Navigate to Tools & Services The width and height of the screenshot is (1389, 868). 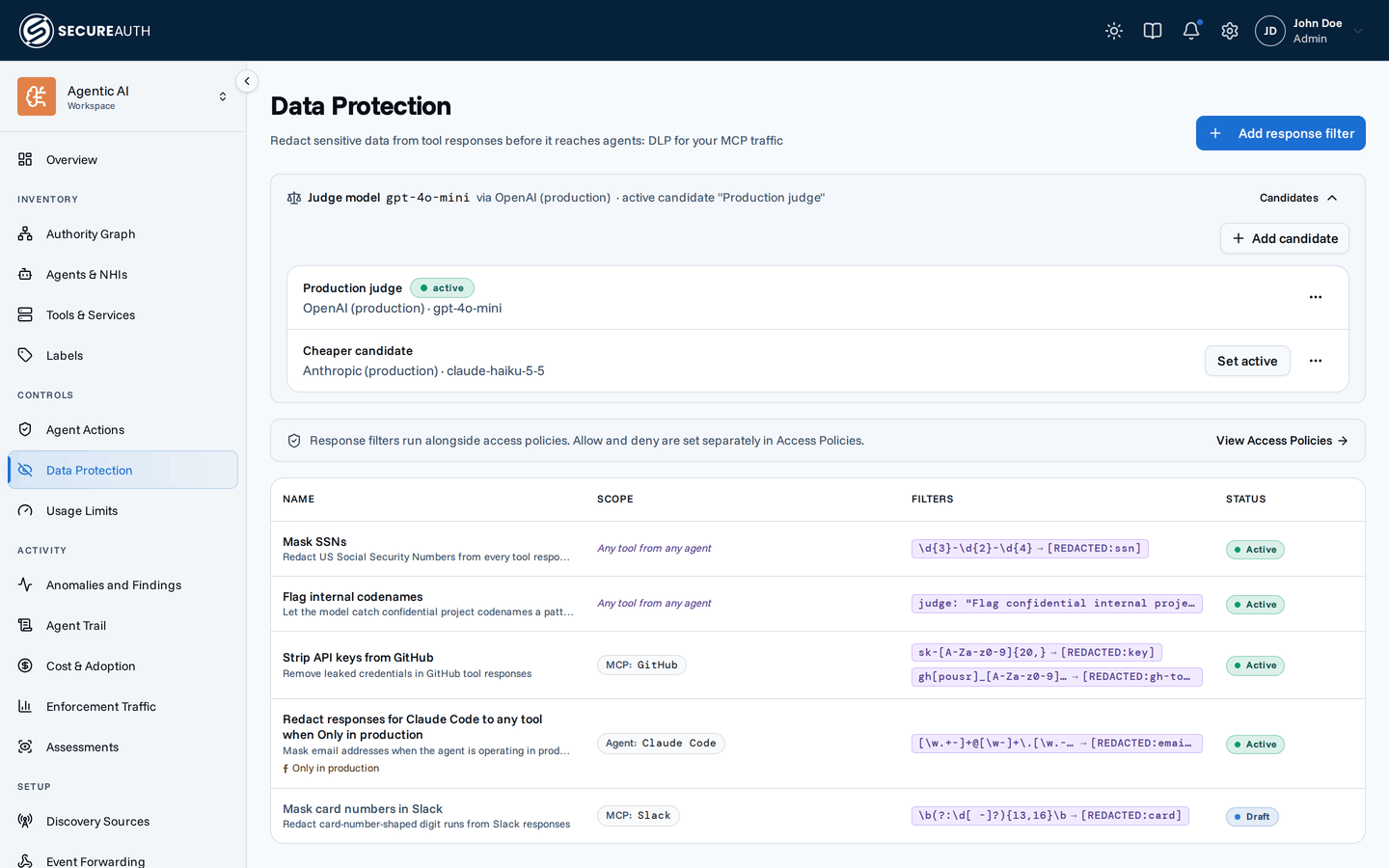pos(123,314)
